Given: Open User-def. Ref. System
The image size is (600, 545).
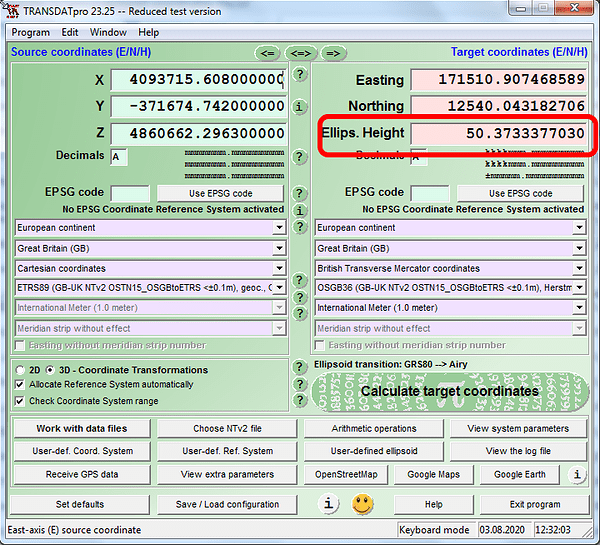Looking at the screenshot, I should (x=227, y=451).
